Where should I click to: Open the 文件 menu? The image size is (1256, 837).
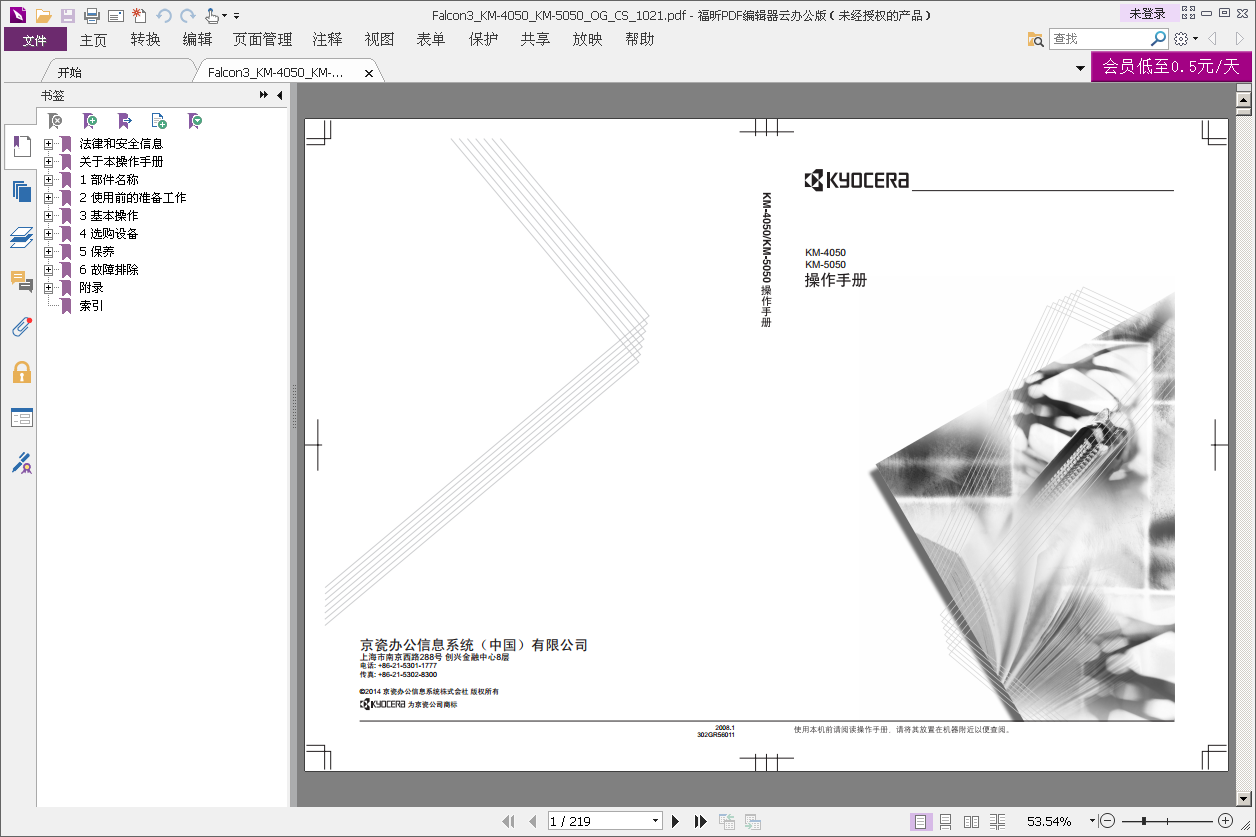pyautogui.click(x=35, y=39)
